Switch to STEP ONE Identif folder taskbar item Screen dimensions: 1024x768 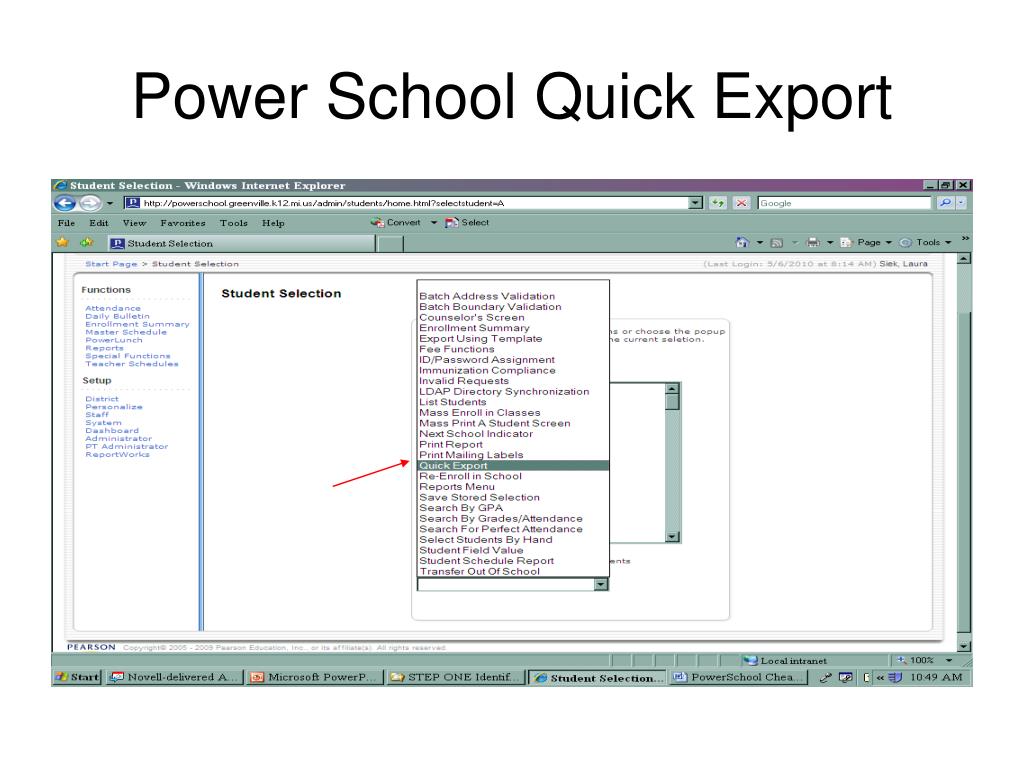456,678
